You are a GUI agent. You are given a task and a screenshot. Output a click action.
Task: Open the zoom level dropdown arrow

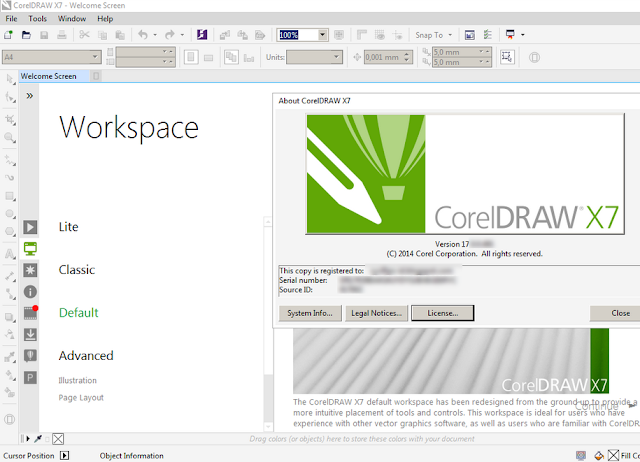[322, 35]
